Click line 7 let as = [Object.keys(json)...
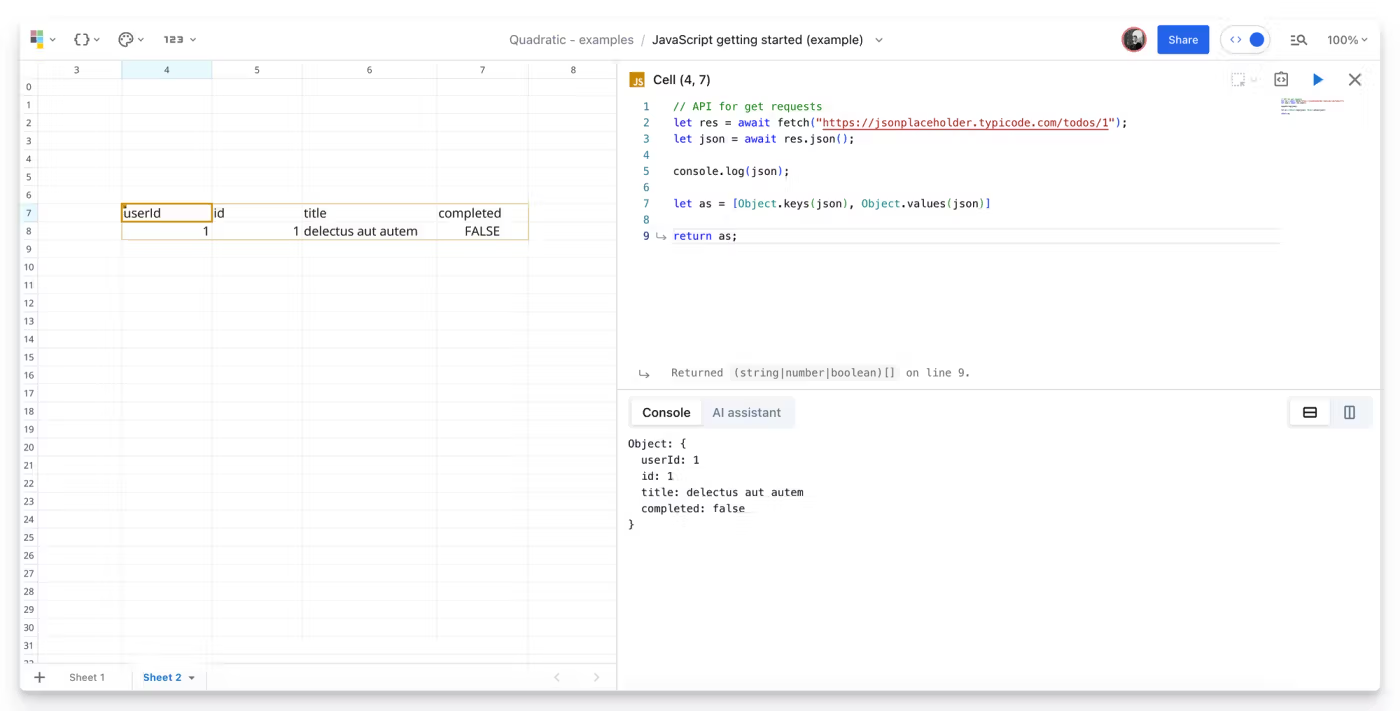 (831, 203)
